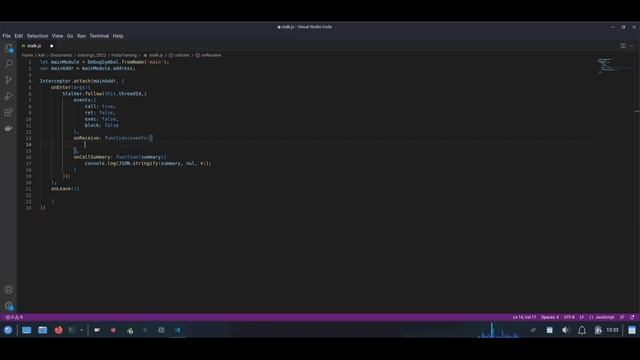Open the Search view in activity bar
640x360 pixels.
tap(9, 64)
